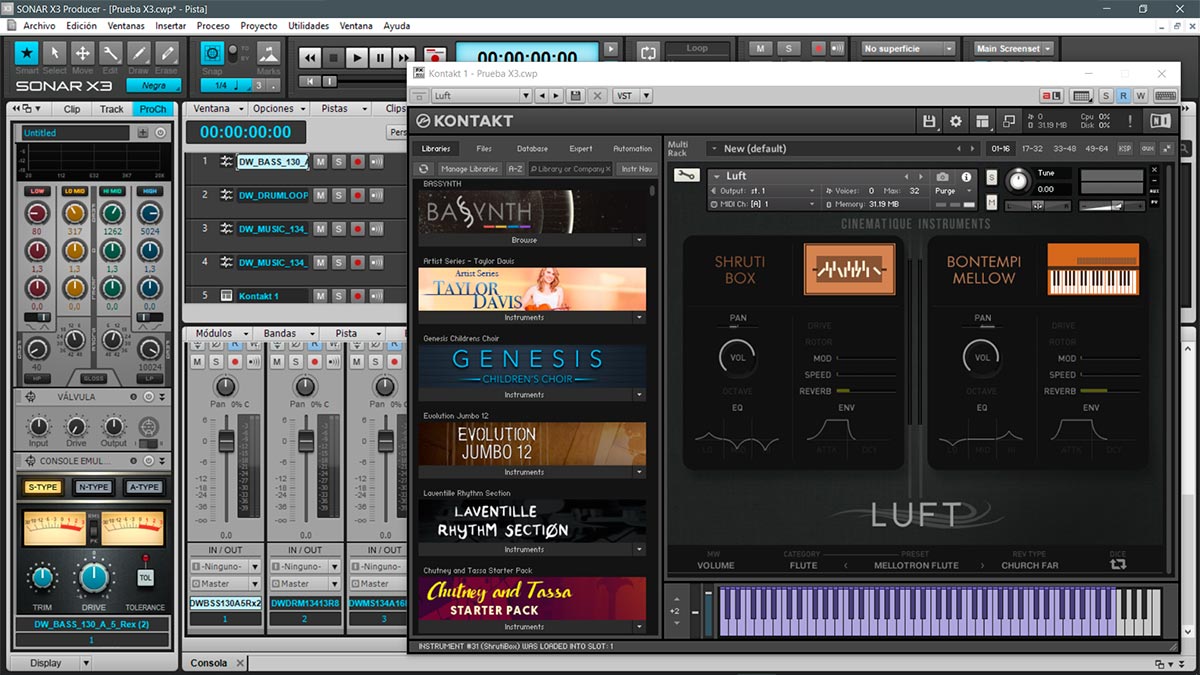Image resolution: width=1200 pixels, height=675 pixels.
Task: Click the Dice randomize icon
Action: point(1117,565)
